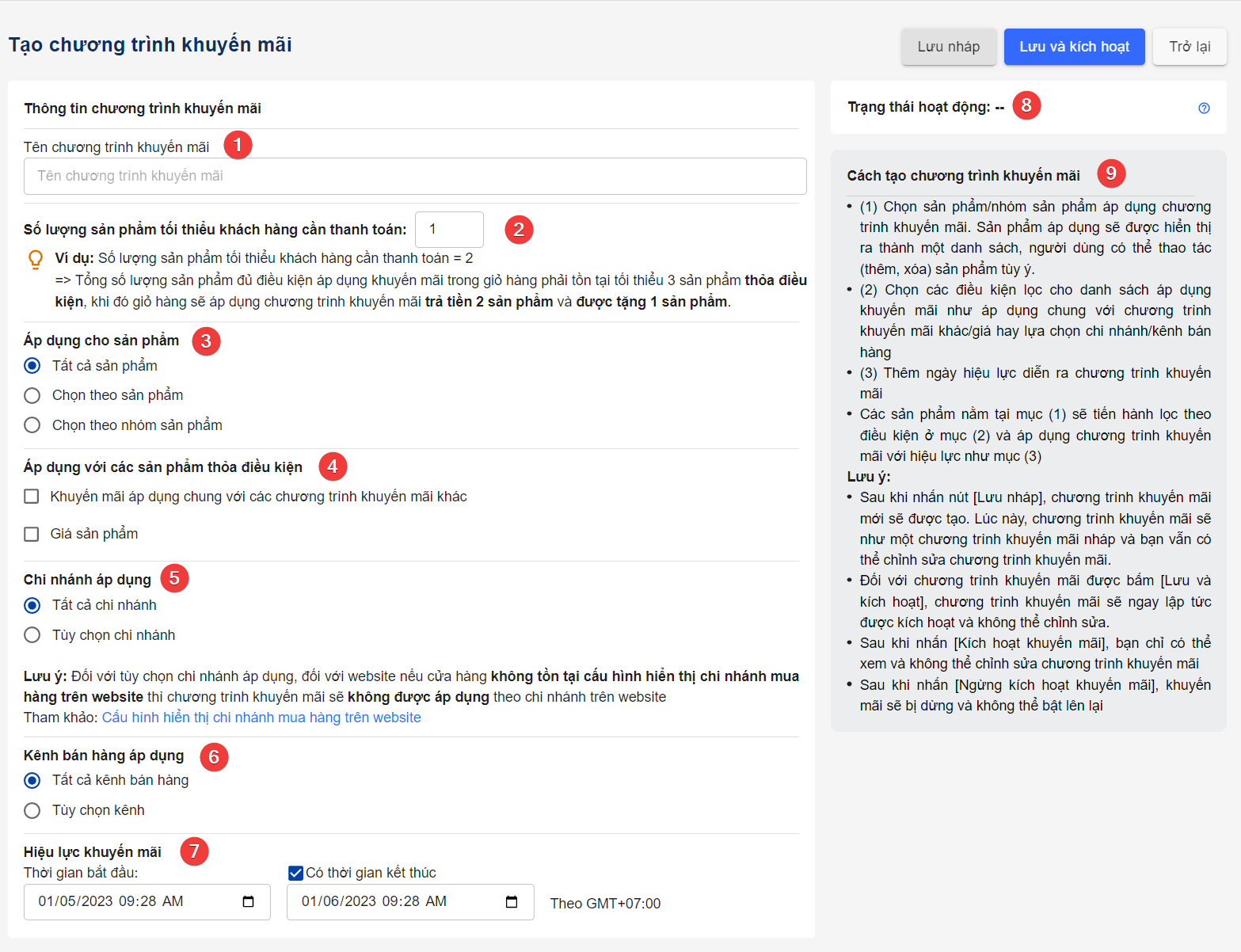Choose "Tùy chọn chi nhánh" radio button
1241x952 pixels.
point(32,635)
